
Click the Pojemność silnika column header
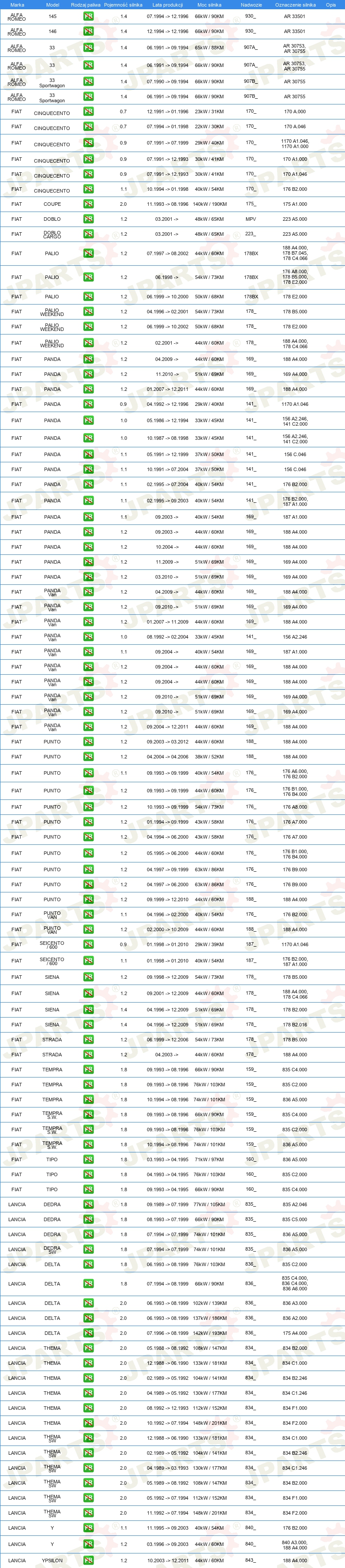[x=123, y=5]
